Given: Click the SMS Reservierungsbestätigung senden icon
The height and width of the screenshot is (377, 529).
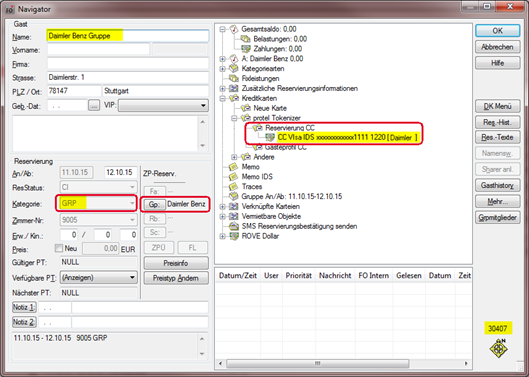Looking at the screenshot, I should tap(233, 226).
